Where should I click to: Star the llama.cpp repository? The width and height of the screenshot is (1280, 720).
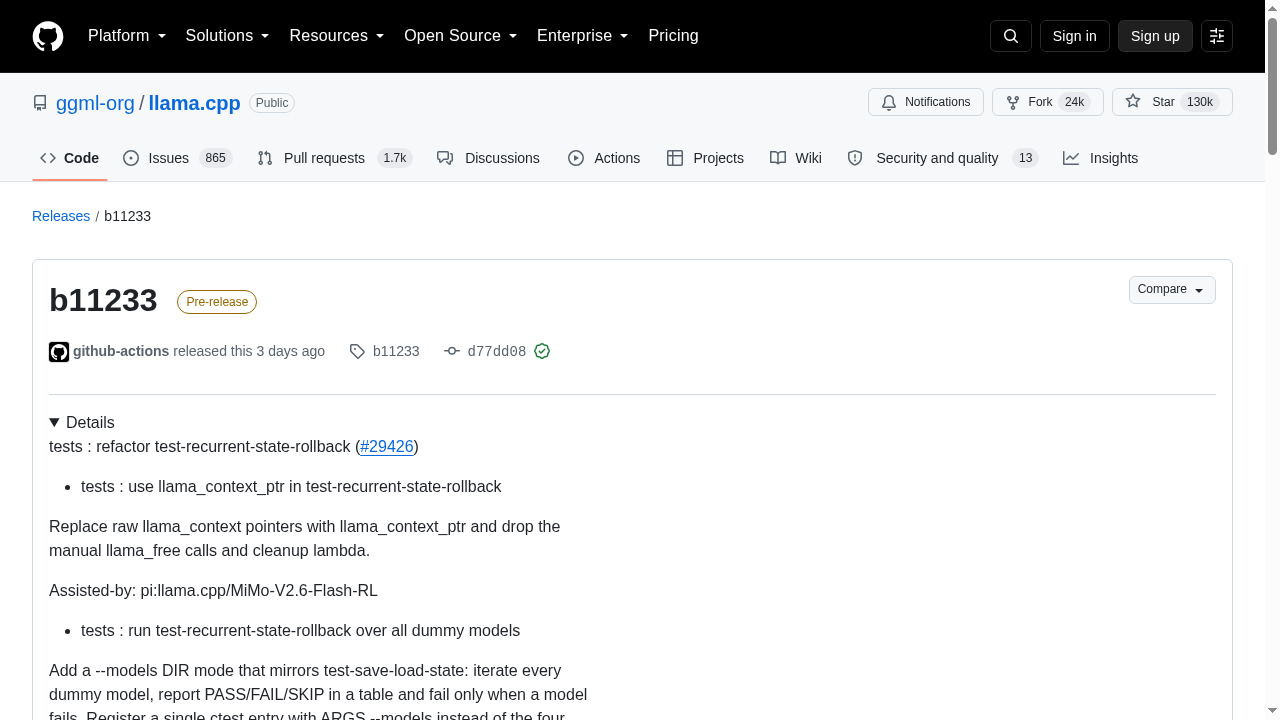click(x=1172, y=102)
